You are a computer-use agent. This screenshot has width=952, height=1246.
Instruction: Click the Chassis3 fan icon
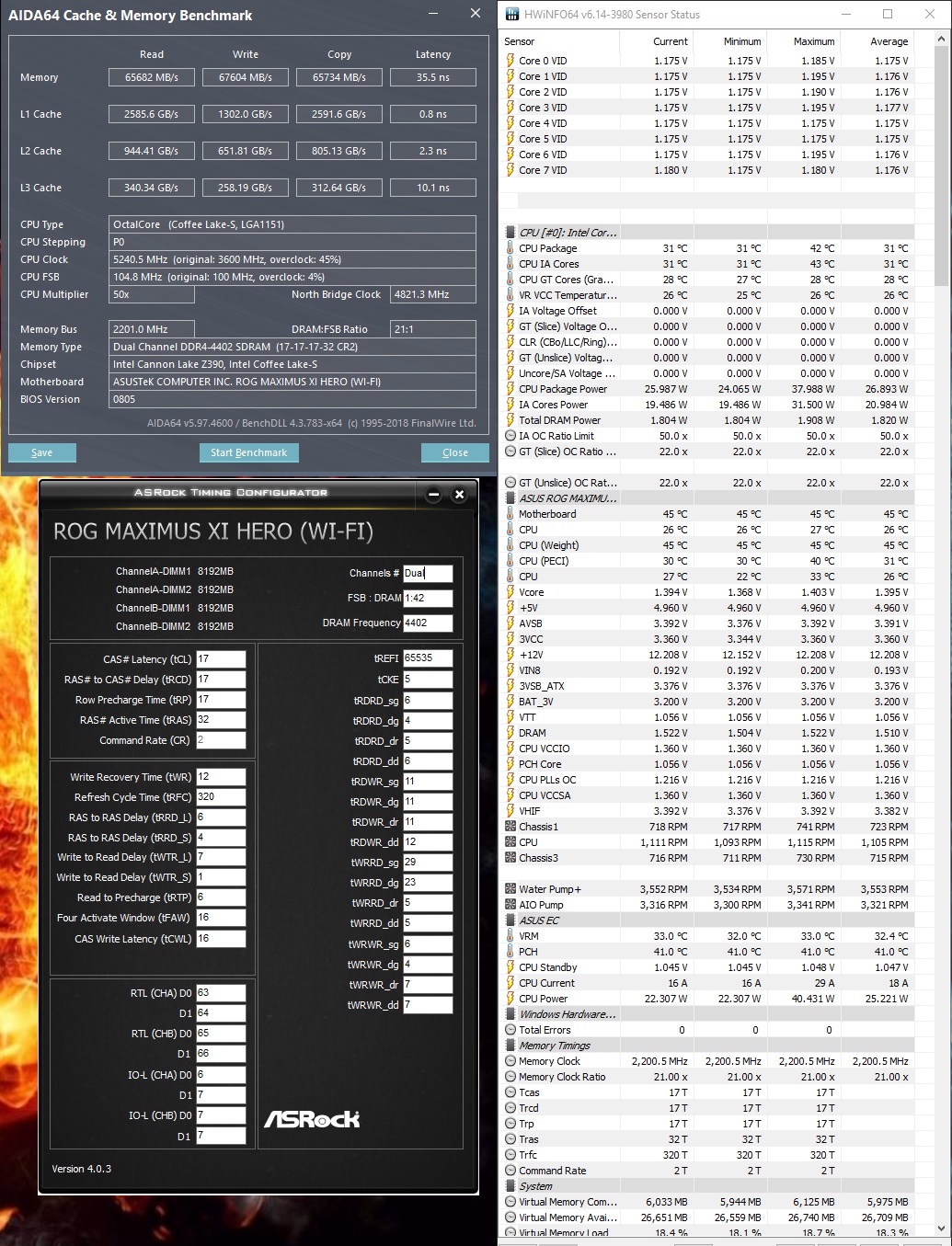(x=510, y=858)
